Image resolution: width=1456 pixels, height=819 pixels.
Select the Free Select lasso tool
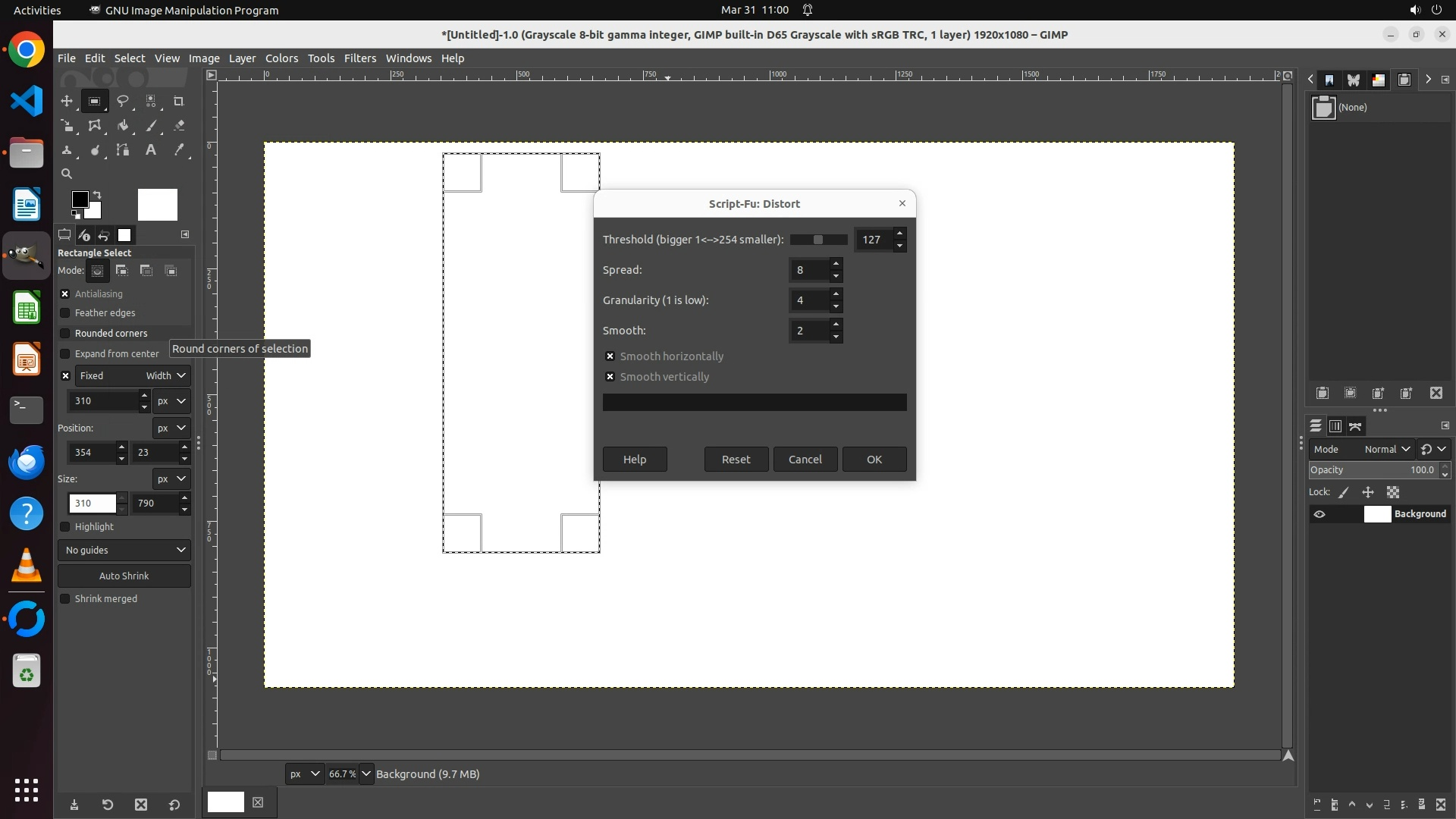click(x=122, y=101)
